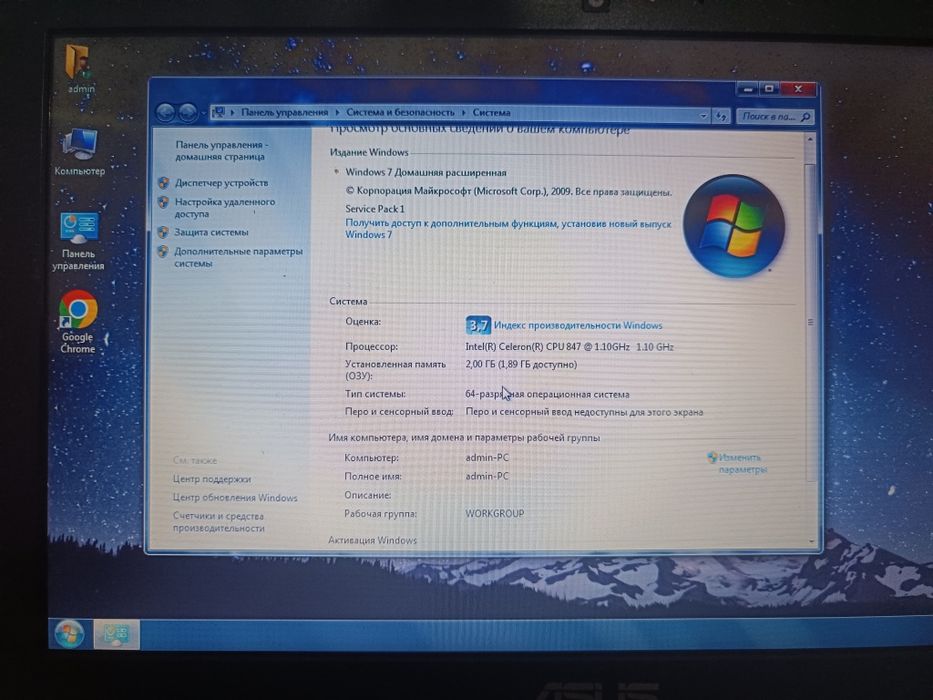
Task: Click scrollbar up arrow
Action: [810, 139]
